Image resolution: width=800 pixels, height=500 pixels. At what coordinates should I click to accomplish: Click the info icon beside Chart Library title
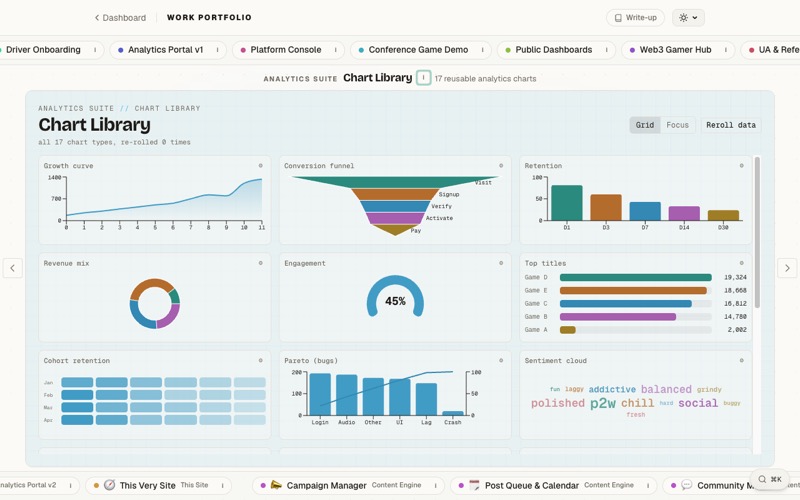(x=423, y=78)
